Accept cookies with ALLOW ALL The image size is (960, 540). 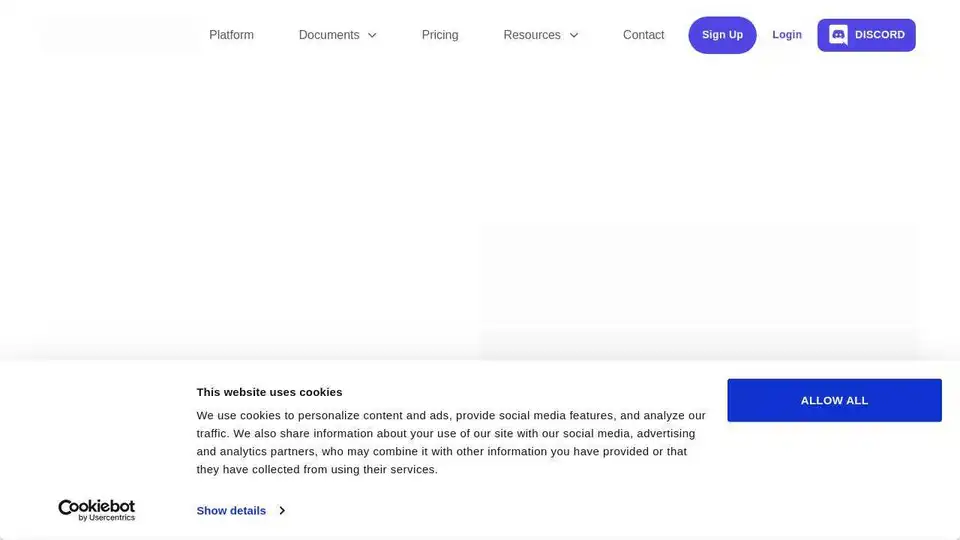834,400
